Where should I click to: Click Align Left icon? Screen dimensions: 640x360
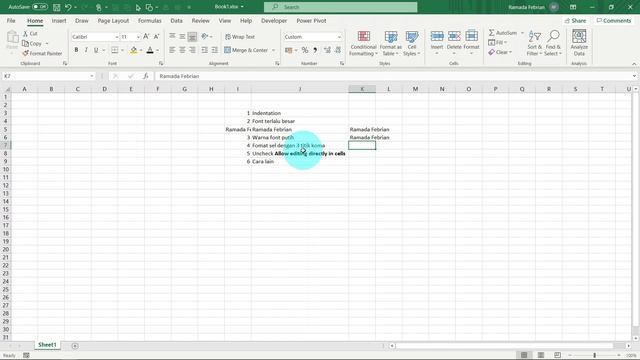[x=172, y=50]
